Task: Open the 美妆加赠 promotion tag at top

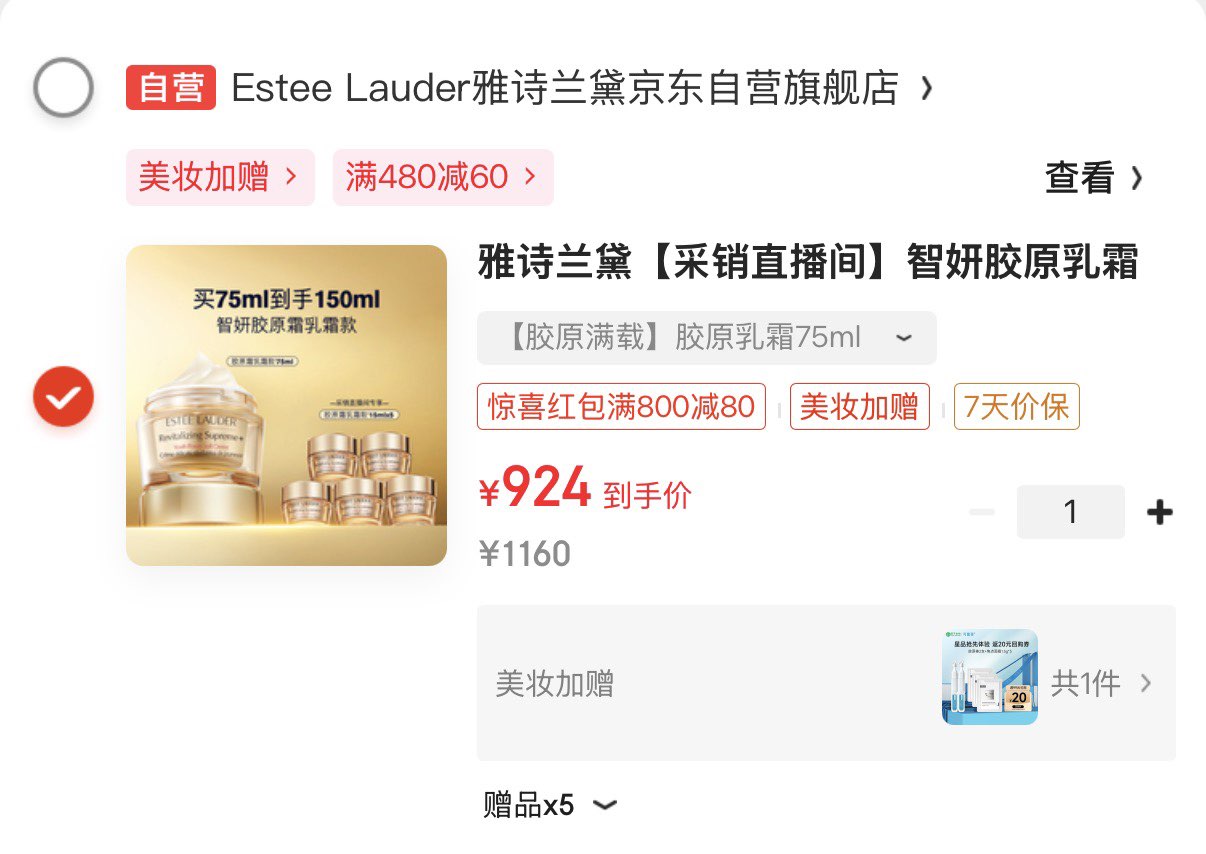Action: (220, 178)
